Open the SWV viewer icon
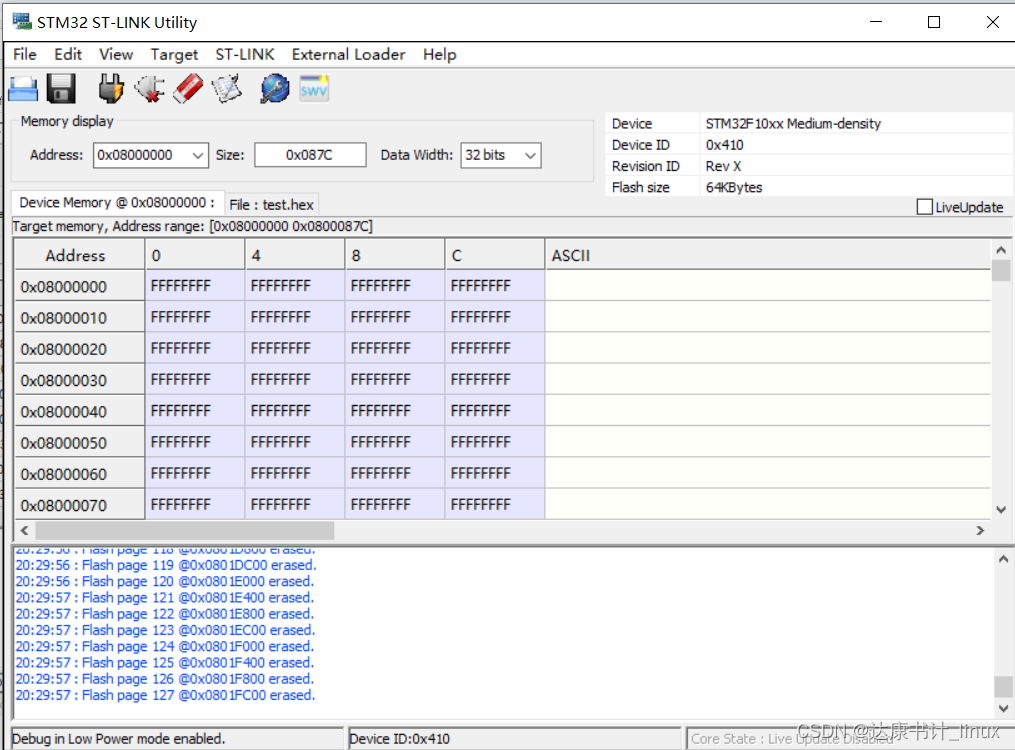 [x=314, y=89]
